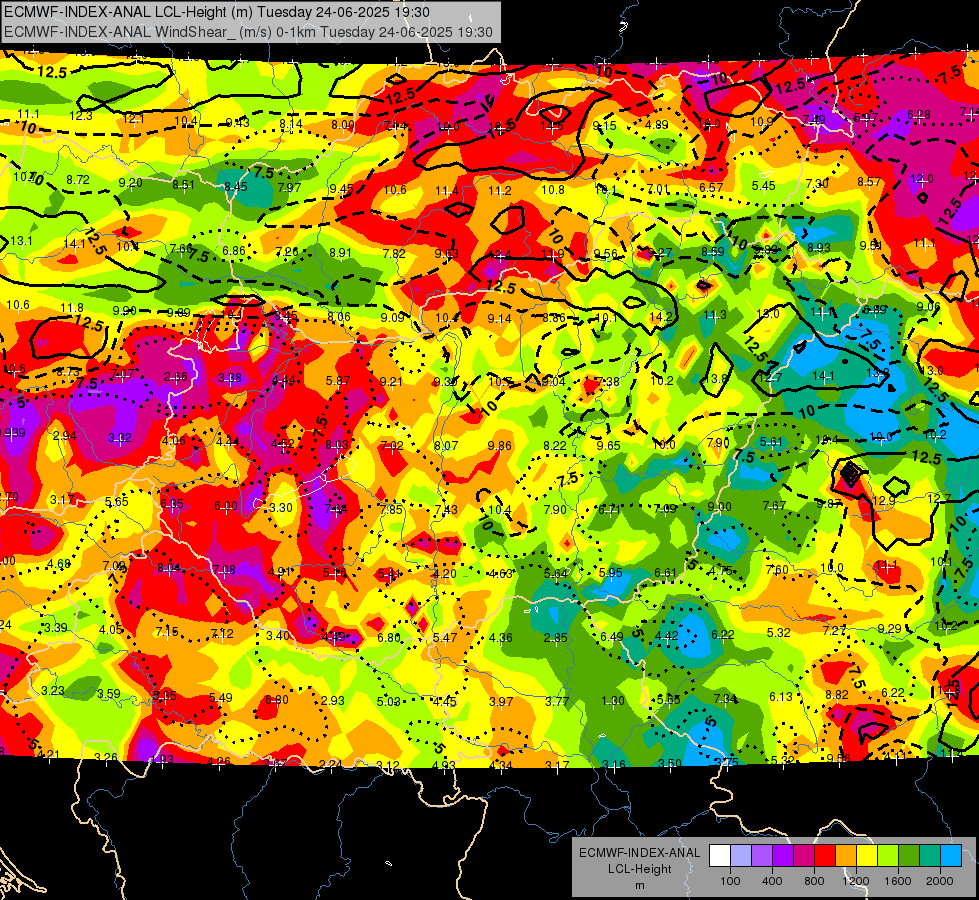Click the legend tick label '2000'
979x900 pixels.
pos(939,881)
